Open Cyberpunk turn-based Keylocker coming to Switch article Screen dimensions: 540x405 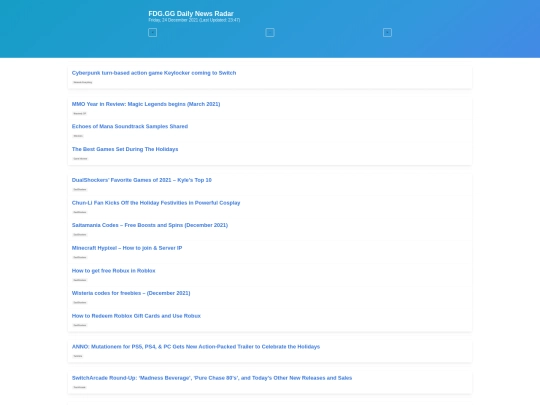pos(154,73)
